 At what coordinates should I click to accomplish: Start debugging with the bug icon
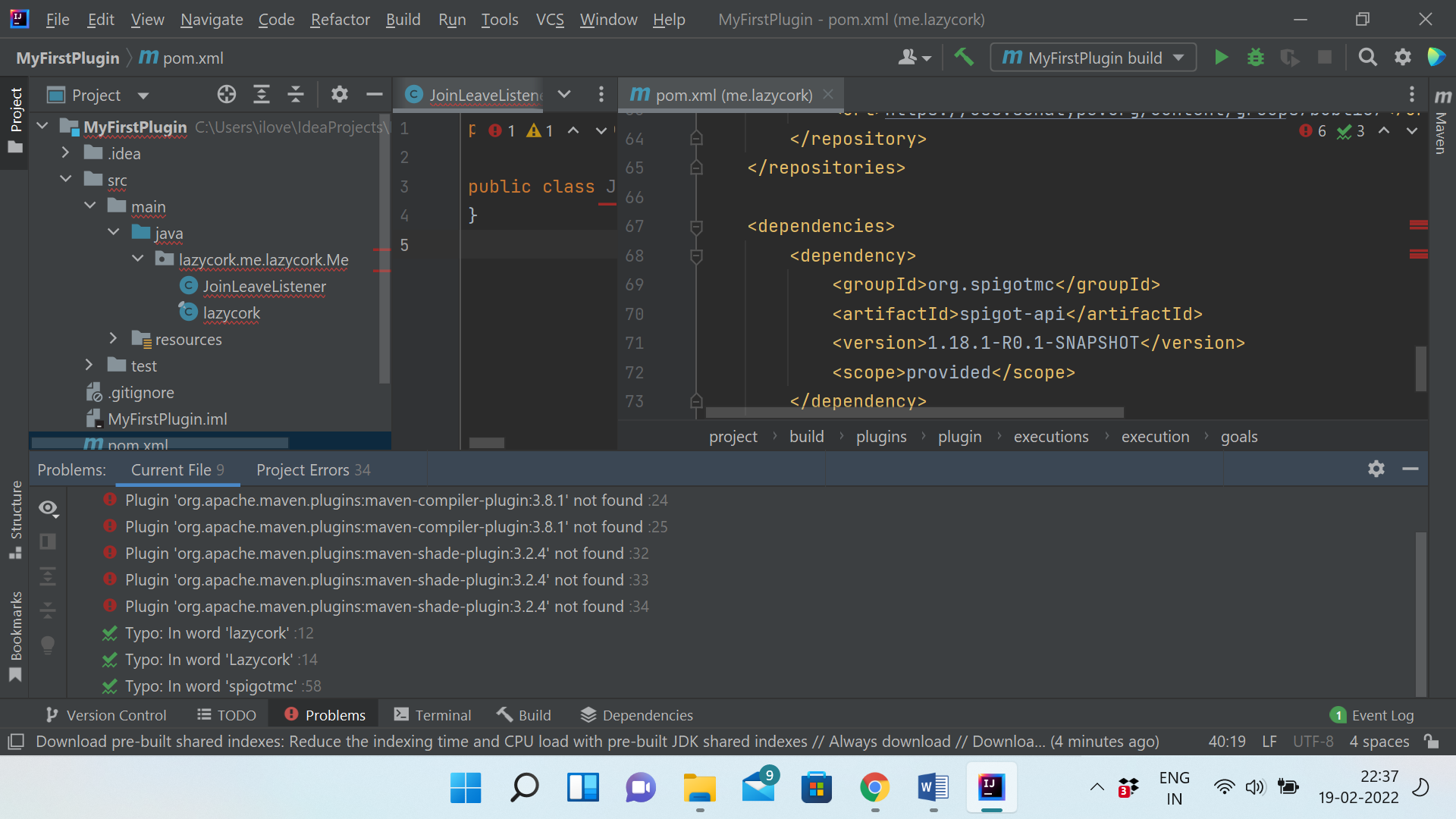point(1255,57)
